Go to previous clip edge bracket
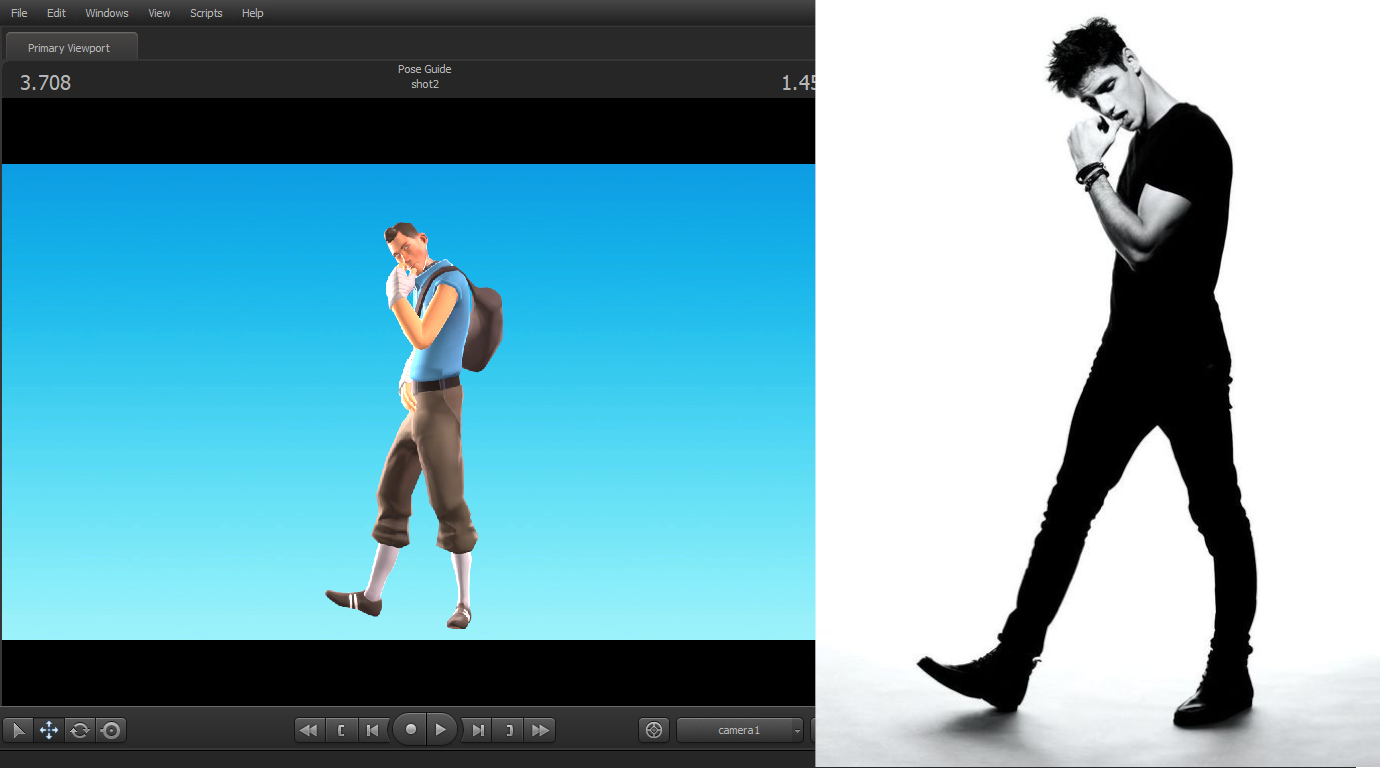 (x=341, y=730)
